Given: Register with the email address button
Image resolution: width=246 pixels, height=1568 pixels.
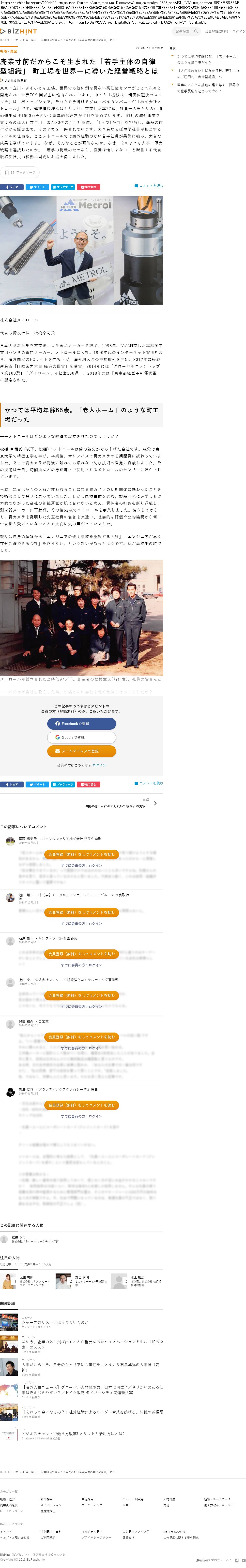Looking at the screenshot, I should click(x=82, y=751).
